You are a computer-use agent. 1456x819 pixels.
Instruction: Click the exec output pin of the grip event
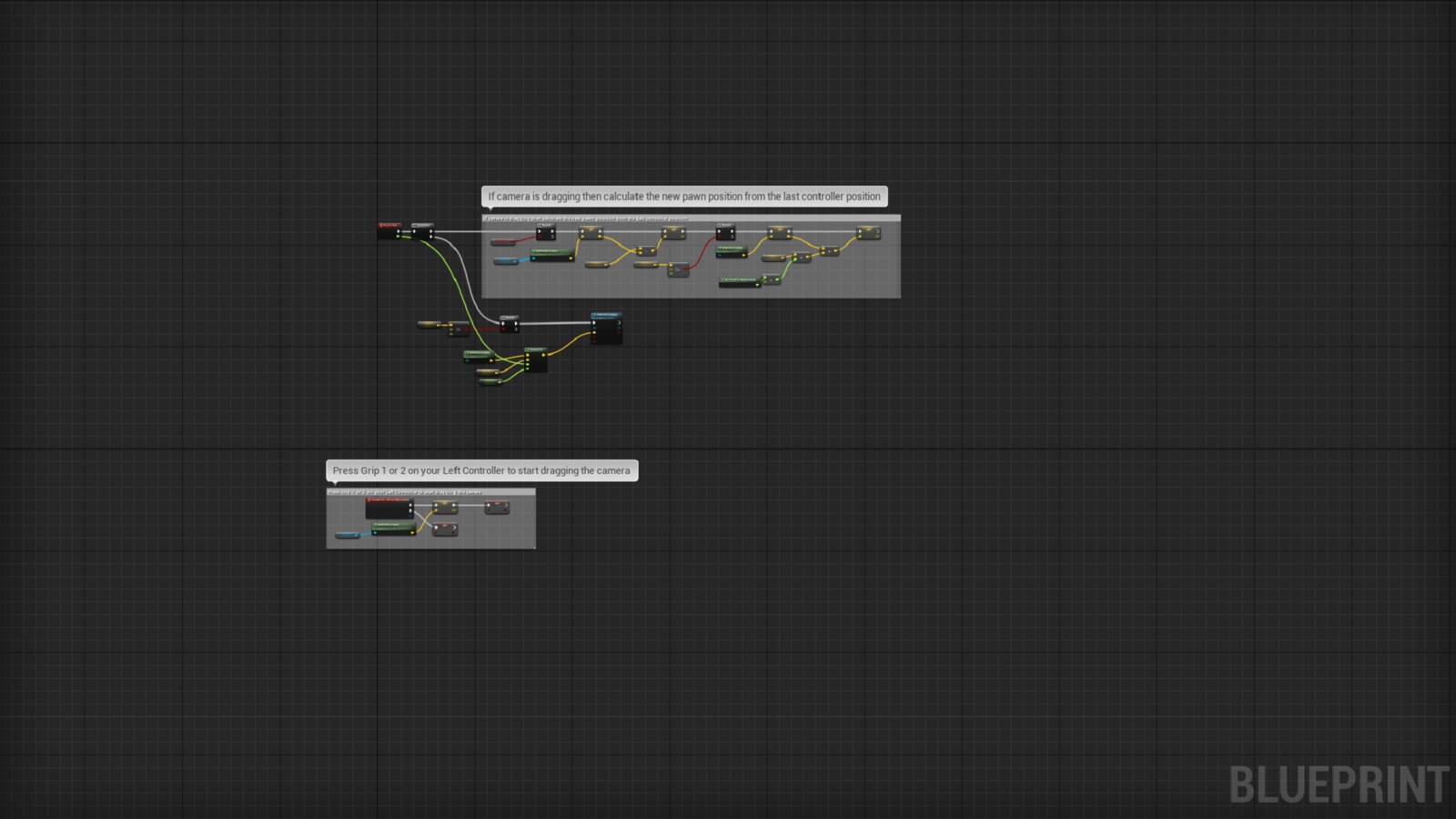click(x=411, y=504)
